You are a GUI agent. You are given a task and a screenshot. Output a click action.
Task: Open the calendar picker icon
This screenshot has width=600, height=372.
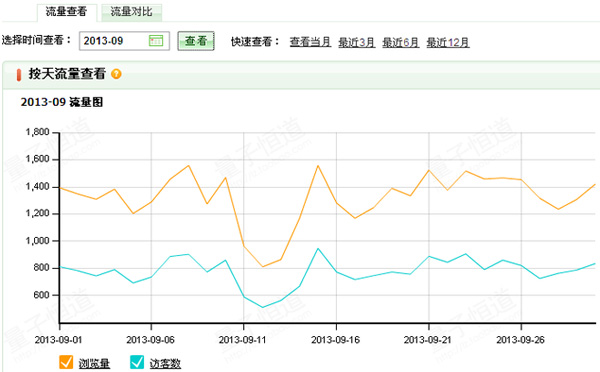156,41
